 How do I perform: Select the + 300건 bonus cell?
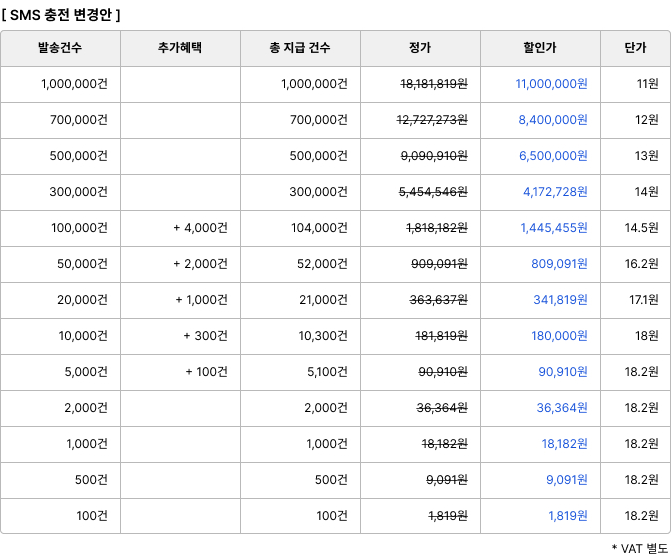[x=205, y=336]
